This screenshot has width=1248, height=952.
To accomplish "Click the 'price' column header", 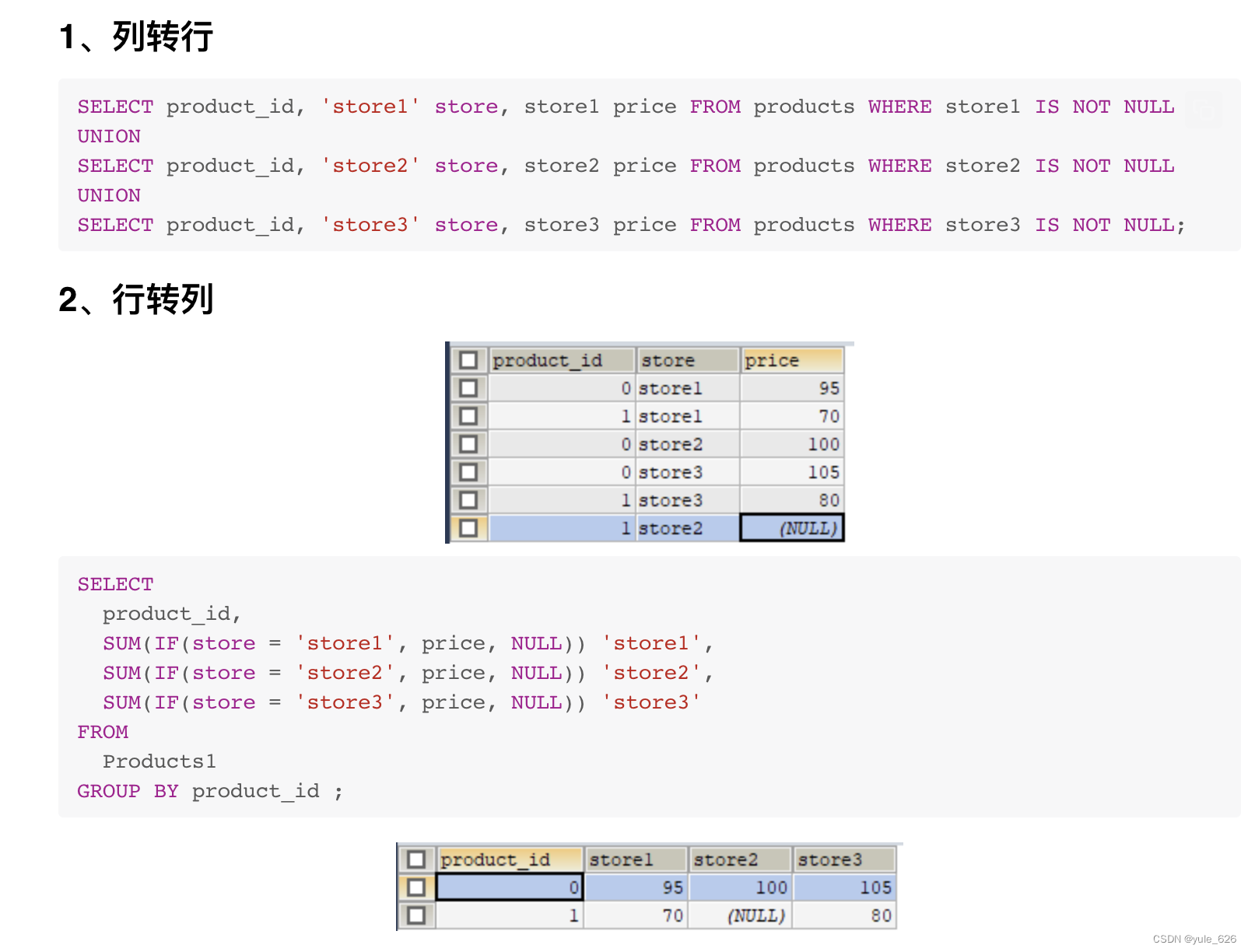I will pos(792,360).
